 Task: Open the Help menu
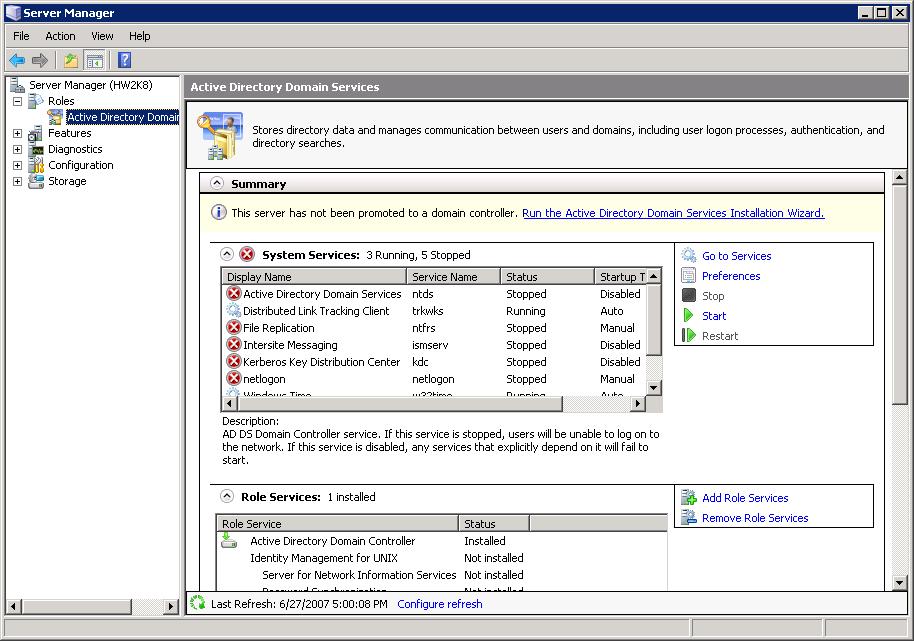point(139,36)
